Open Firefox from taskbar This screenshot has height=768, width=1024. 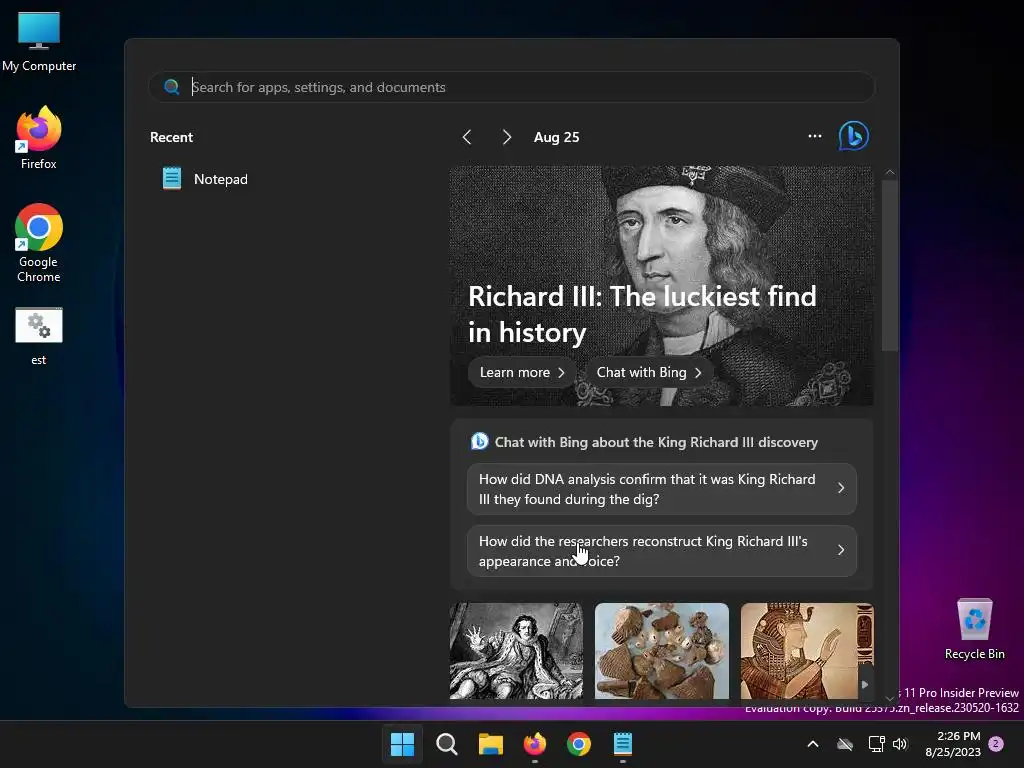[x=535, y=744]
